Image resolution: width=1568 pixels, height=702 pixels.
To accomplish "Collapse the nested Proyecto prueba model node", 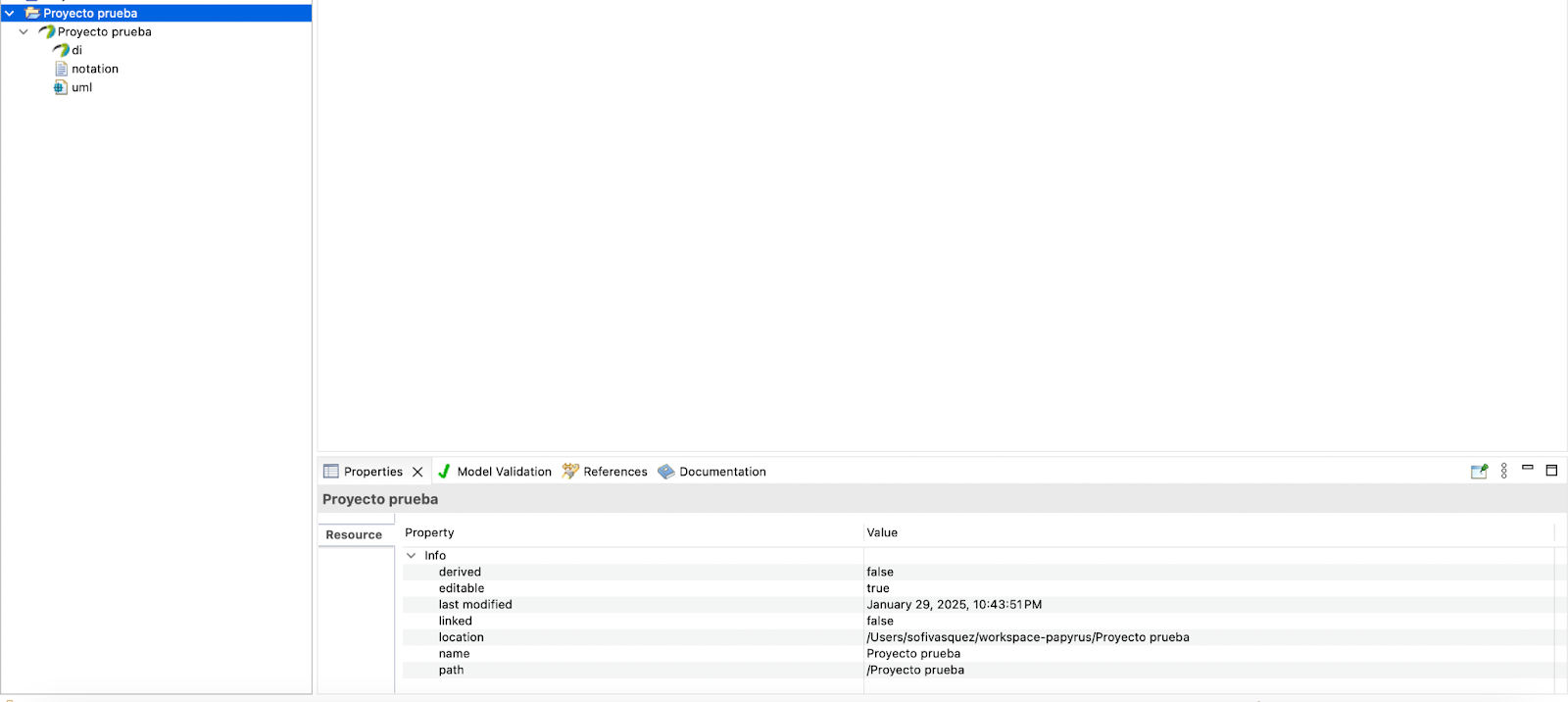I will (x=24, y=32).
